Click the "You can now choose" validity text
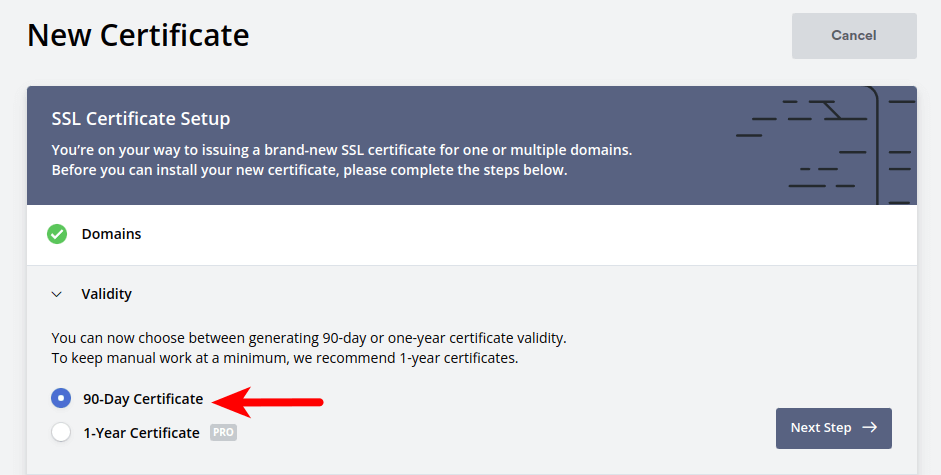This screenshot has width=941, height=475. click(x=315, y=338)
